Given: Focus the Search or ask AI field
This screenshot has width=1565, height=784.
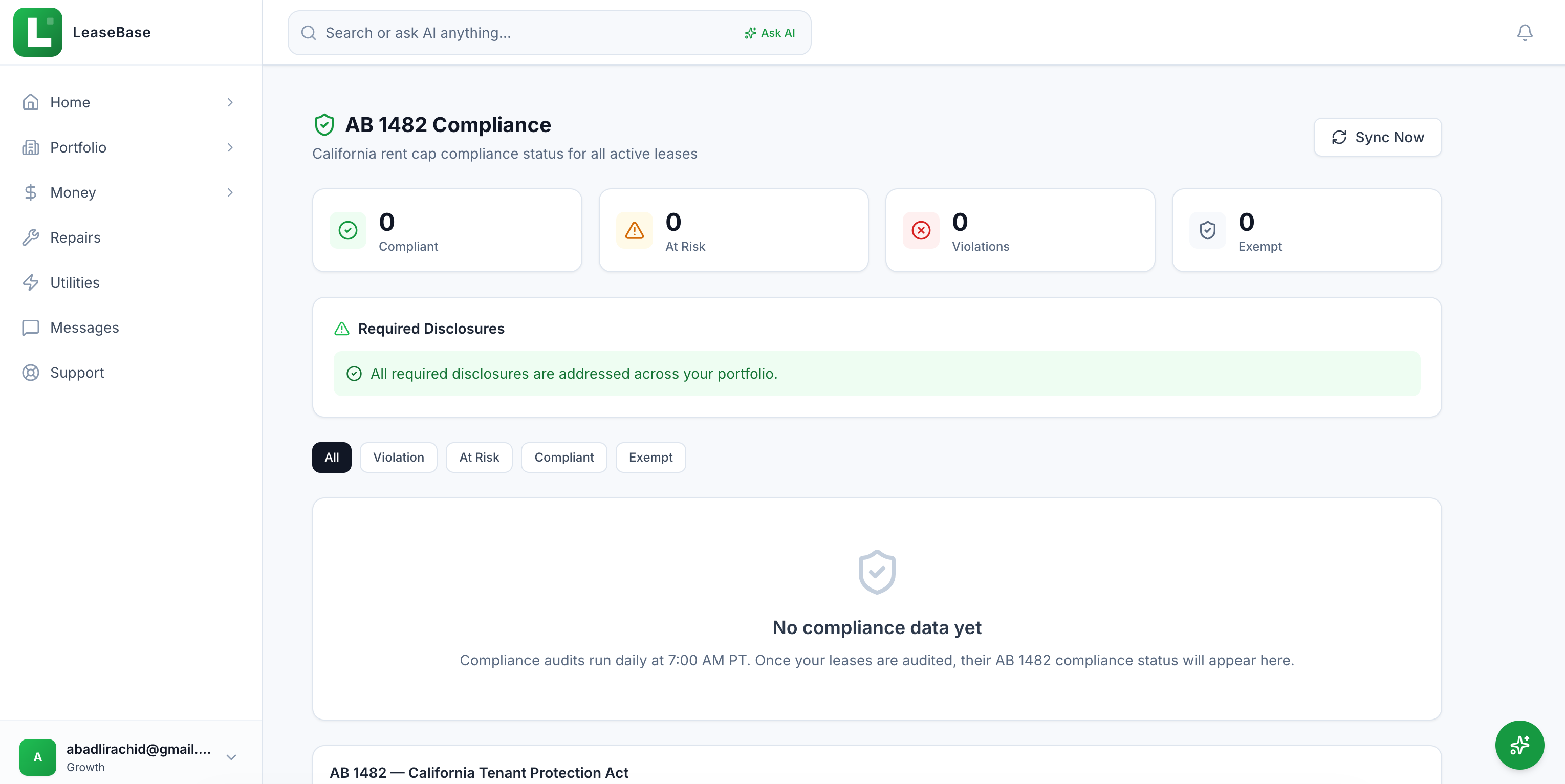Looking at the screenshot, I should tap(549, 33).
